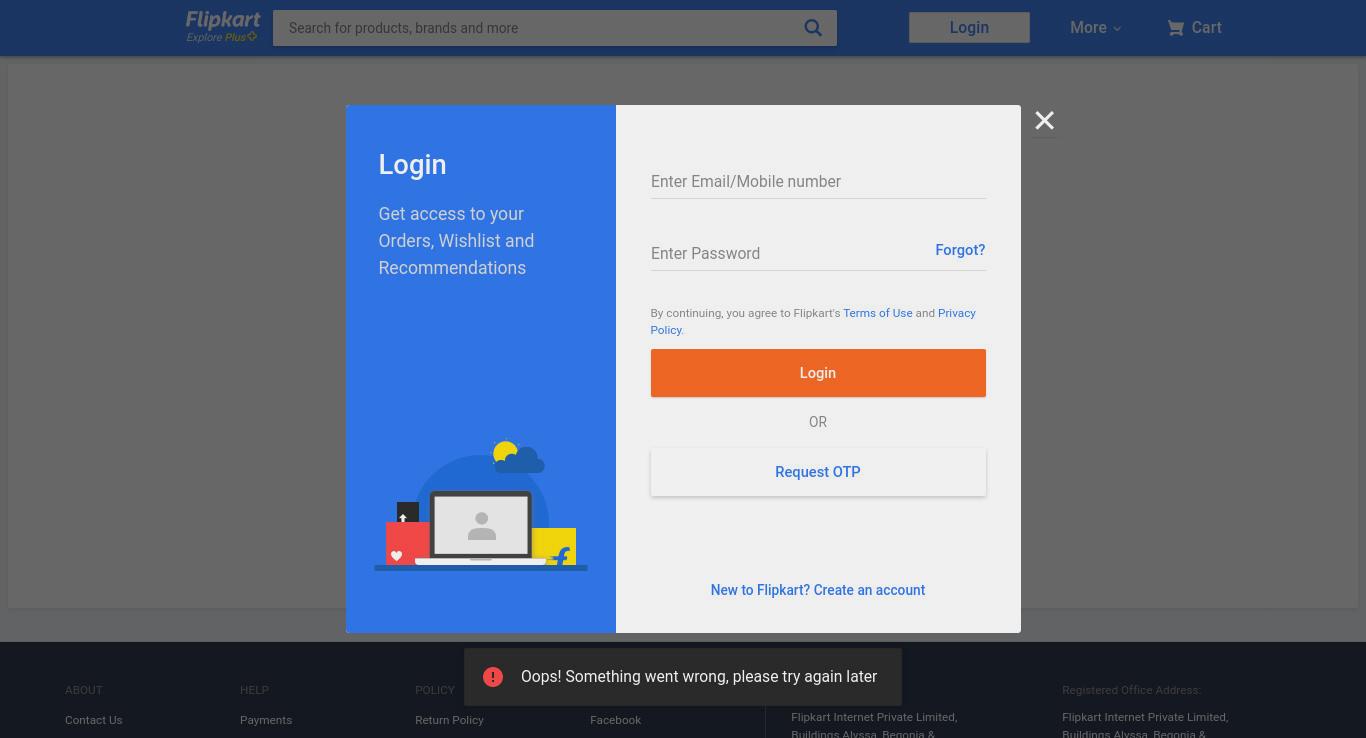Image resolution: width=1366 pixels, height=738 pixels.
Task: Open Cart from the header
Action: [1195, 28]
